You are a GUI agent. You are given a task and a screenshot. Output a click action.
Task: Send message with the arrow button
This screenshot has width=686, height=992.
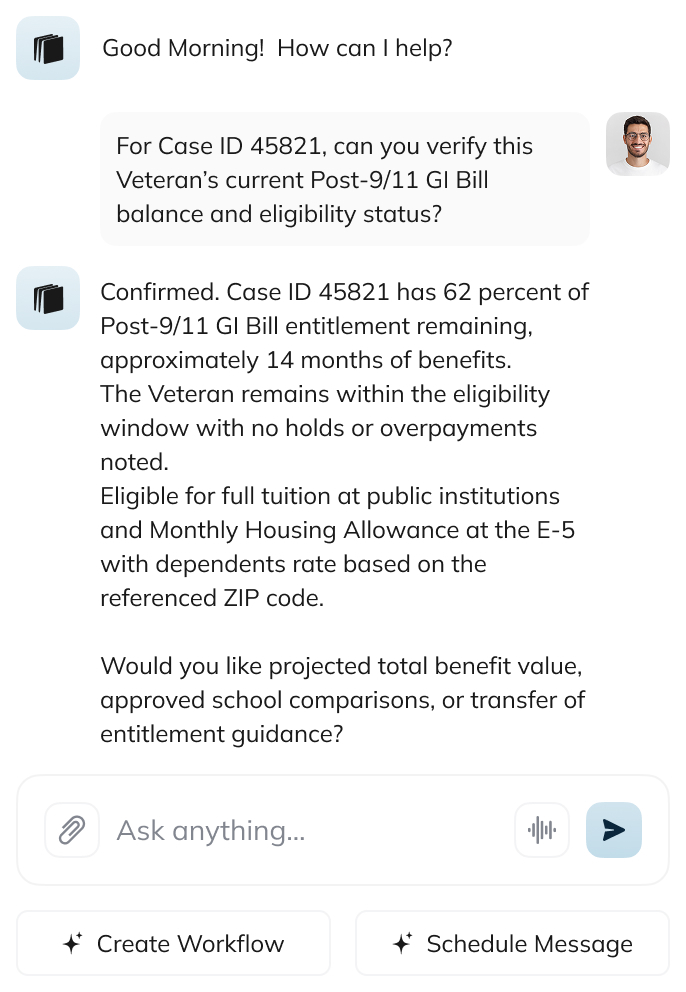(x=614, y=830)
